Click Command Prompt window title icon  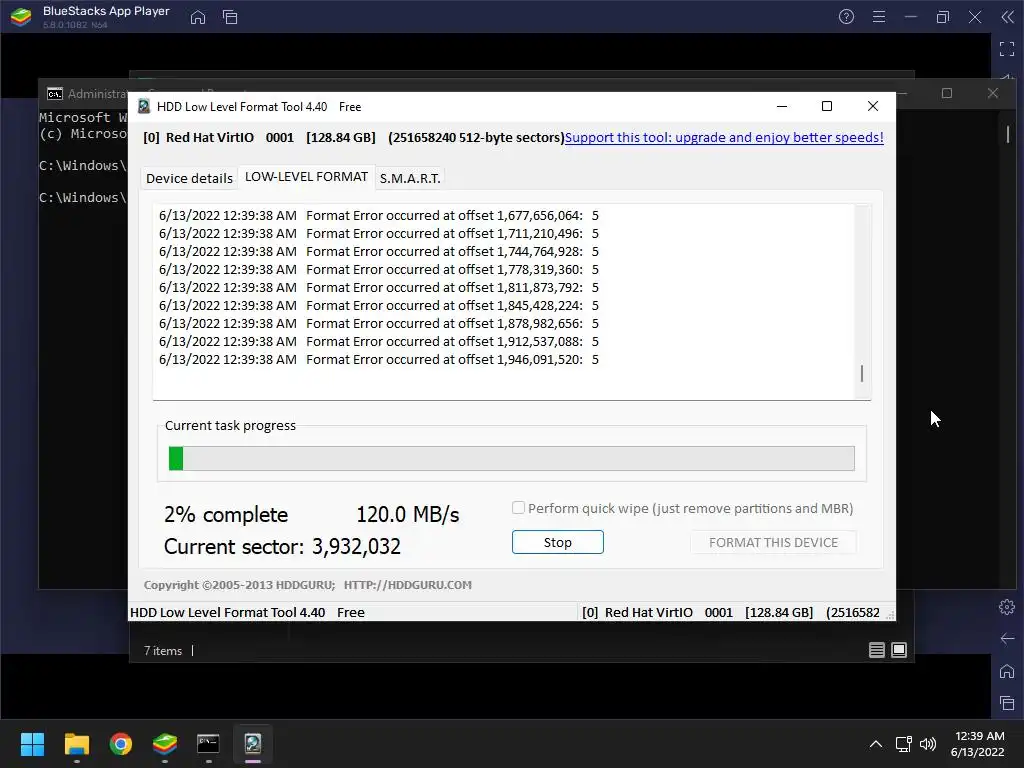[x=55, y=94]
